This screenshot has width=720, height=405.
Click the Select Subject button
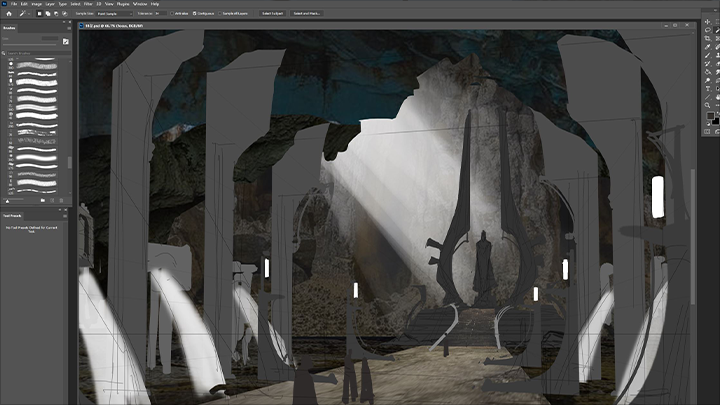tap(272, 14)
